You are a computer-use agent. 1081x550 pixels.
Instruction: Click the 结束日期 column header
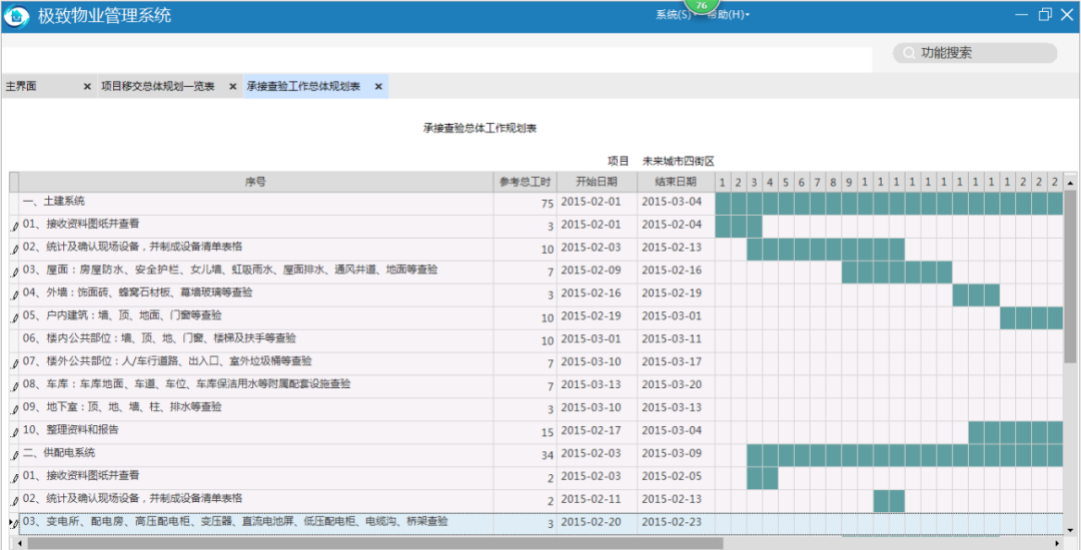[x=676, y=182]
